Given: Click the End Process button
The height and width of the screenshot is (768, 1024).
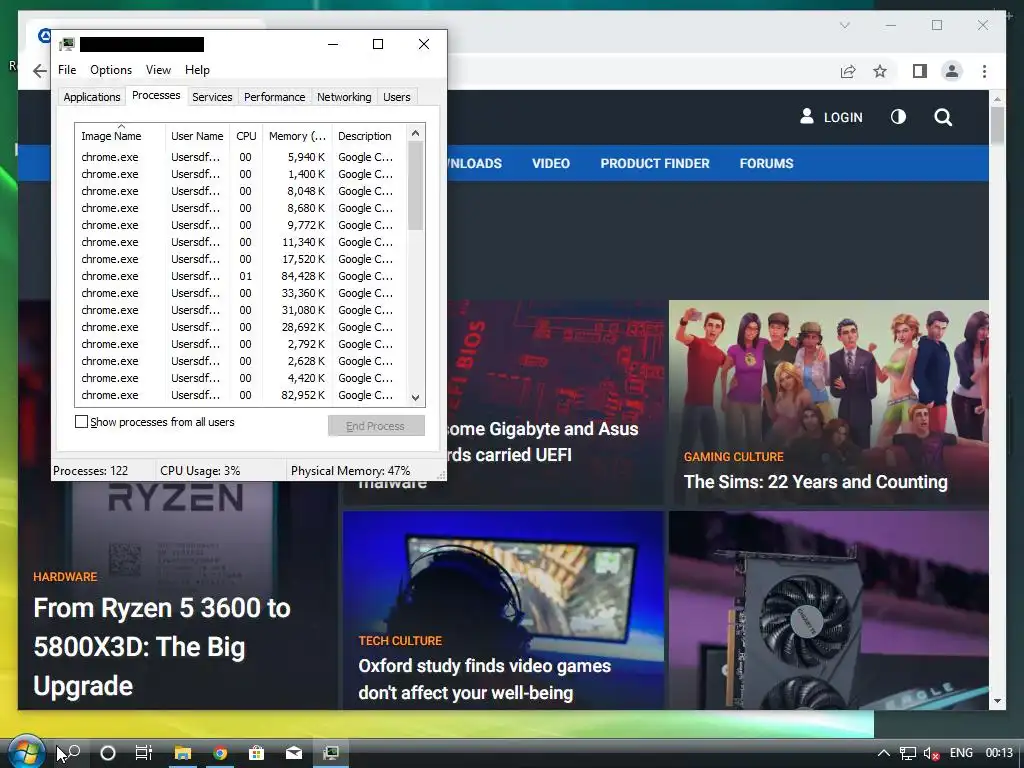Looking at the screenshot, I should click(376, 426).
